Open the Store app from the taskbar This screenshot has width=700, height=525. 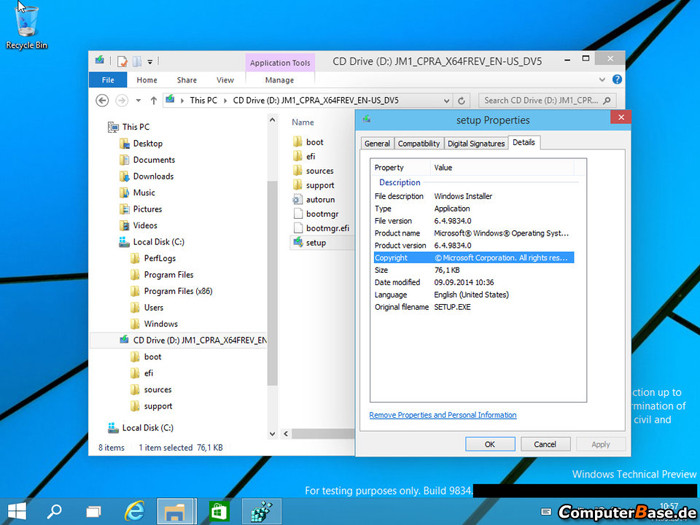tap(218, 511)
